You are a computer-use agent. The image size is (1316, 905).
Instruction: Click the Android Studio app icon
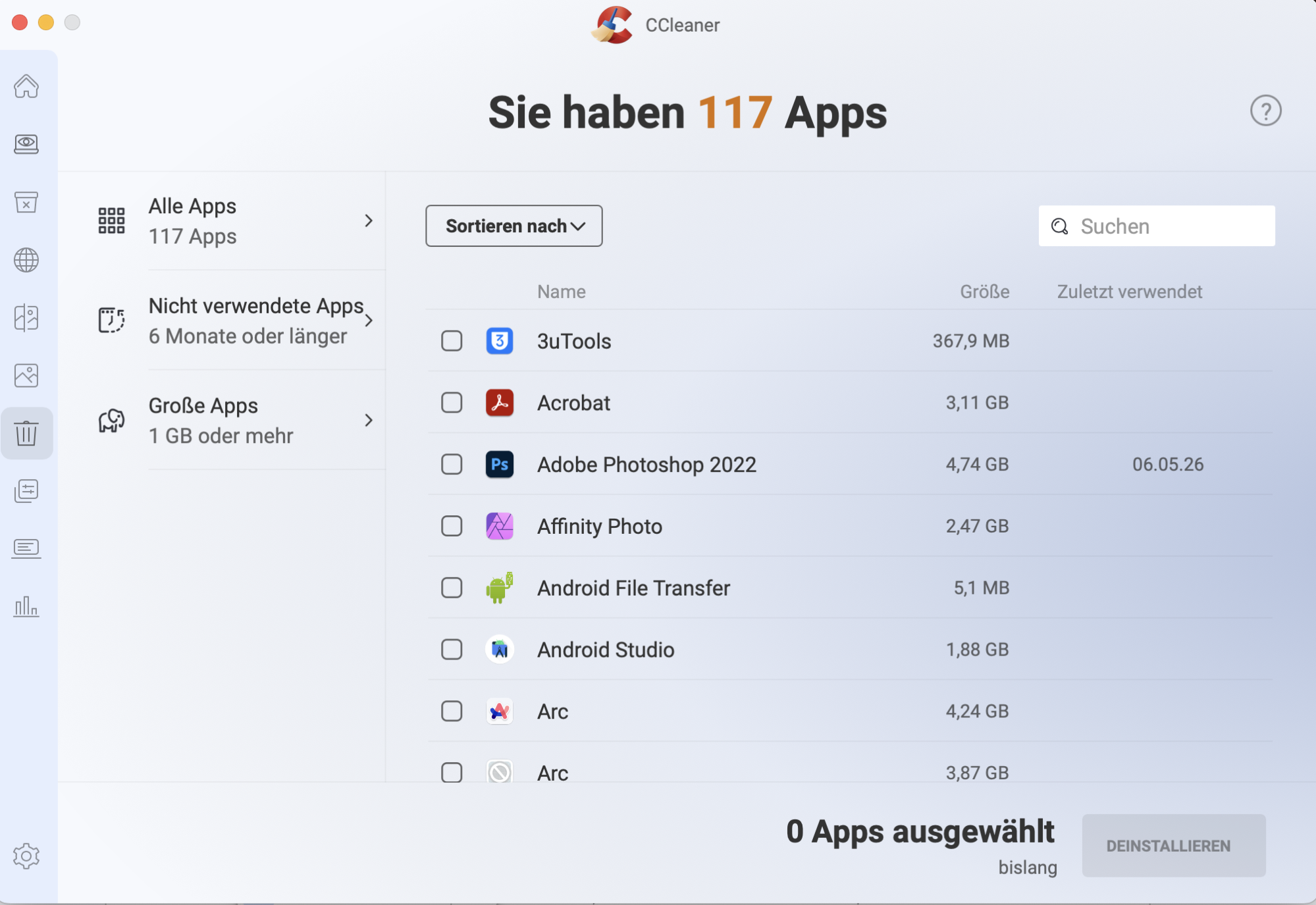click(x=500, y=650)
